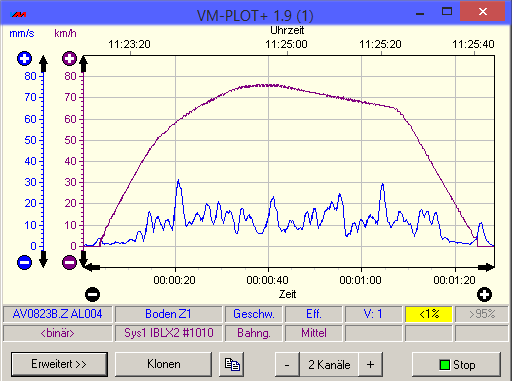
Task: Minimize the VM-PLOT+ window
Action: tap(420, 13)
